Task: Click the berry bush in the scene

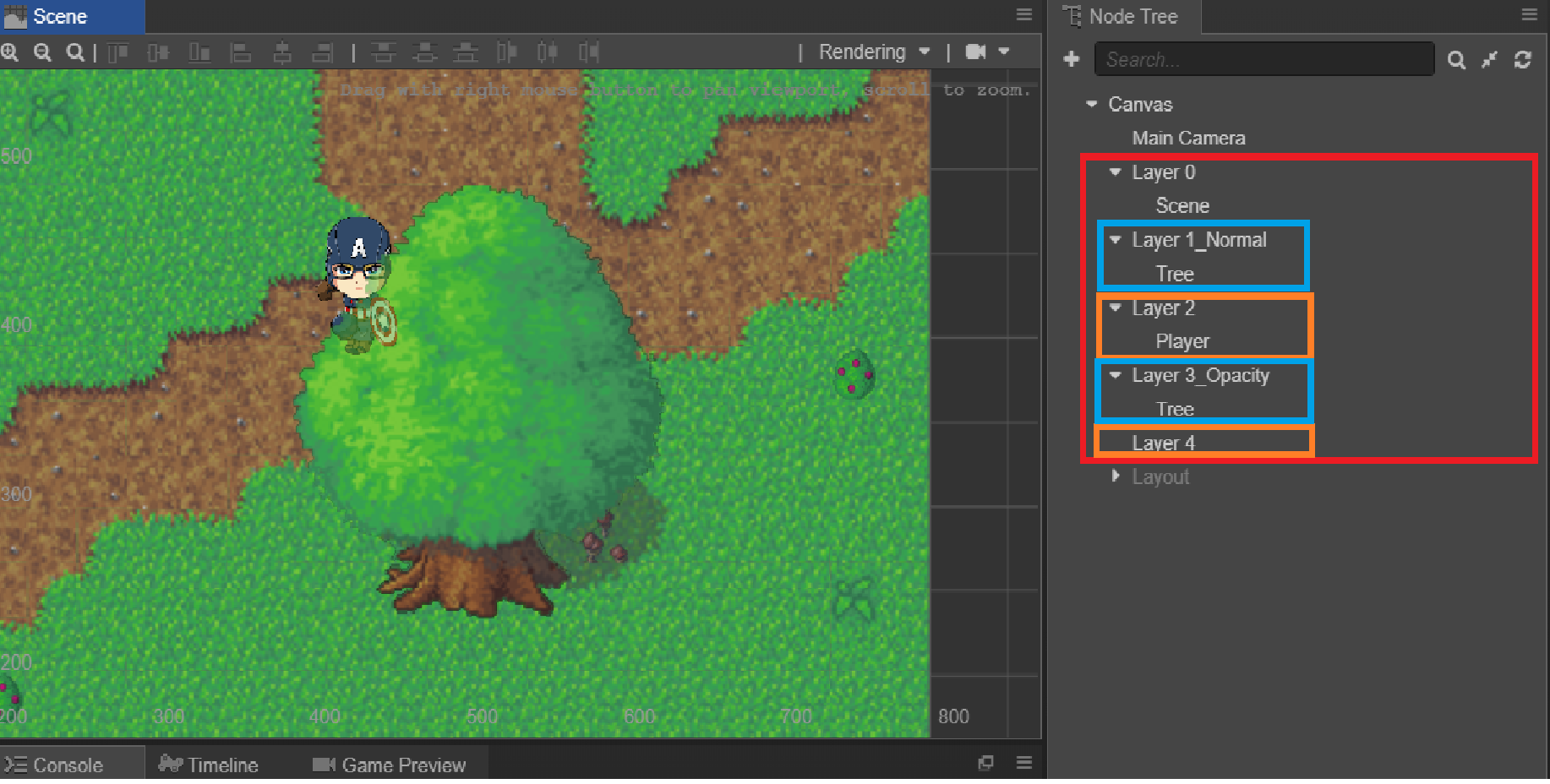Action: [x=854, y=373]
